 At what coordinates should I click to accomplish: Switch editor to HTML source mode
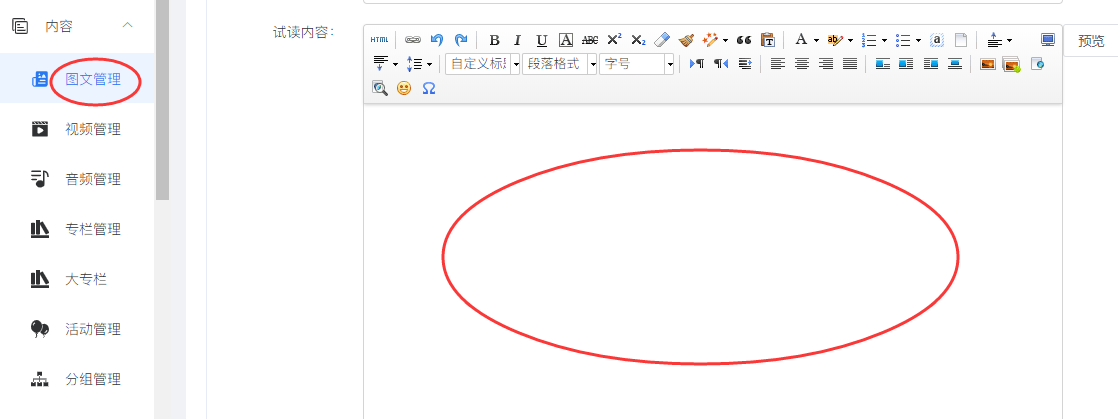click(x=379, y=40)
